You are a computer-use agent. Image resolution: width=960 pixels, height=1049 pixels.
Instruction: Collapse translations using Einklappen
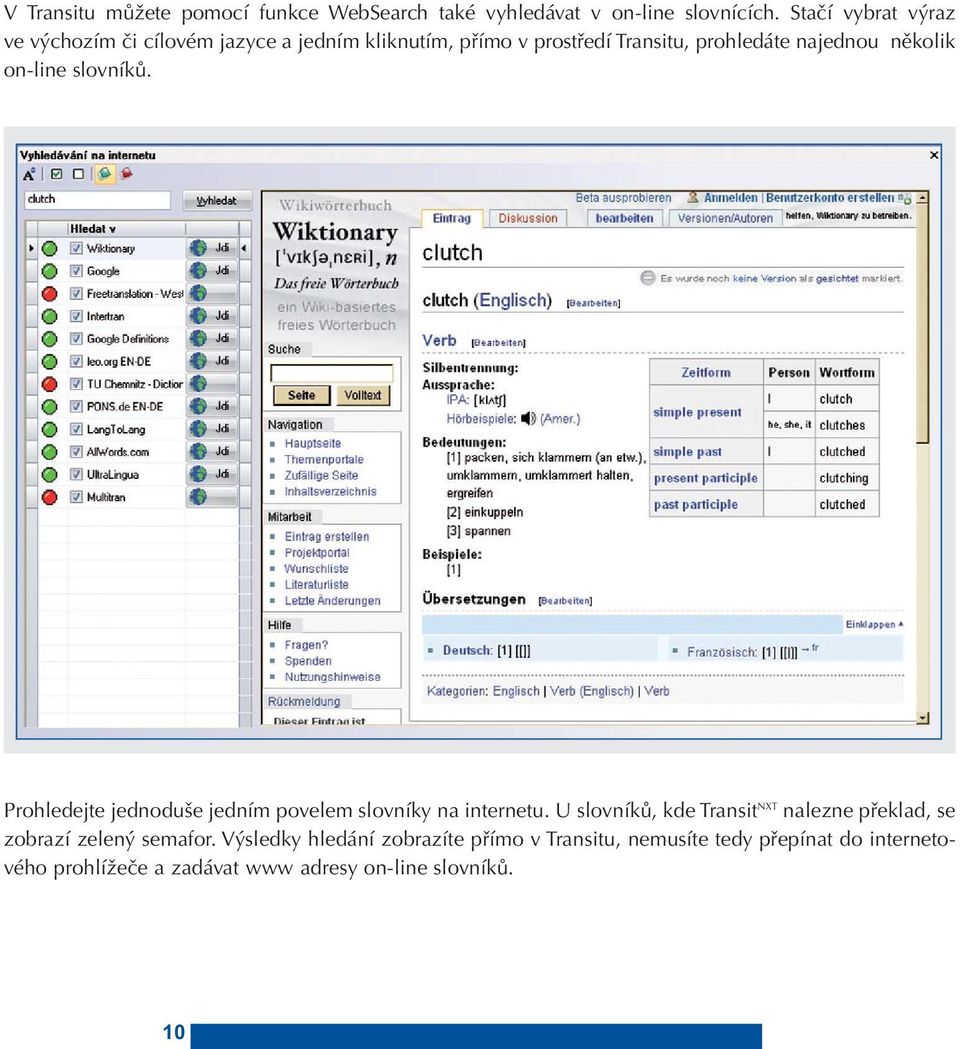[x=874, y=624]
